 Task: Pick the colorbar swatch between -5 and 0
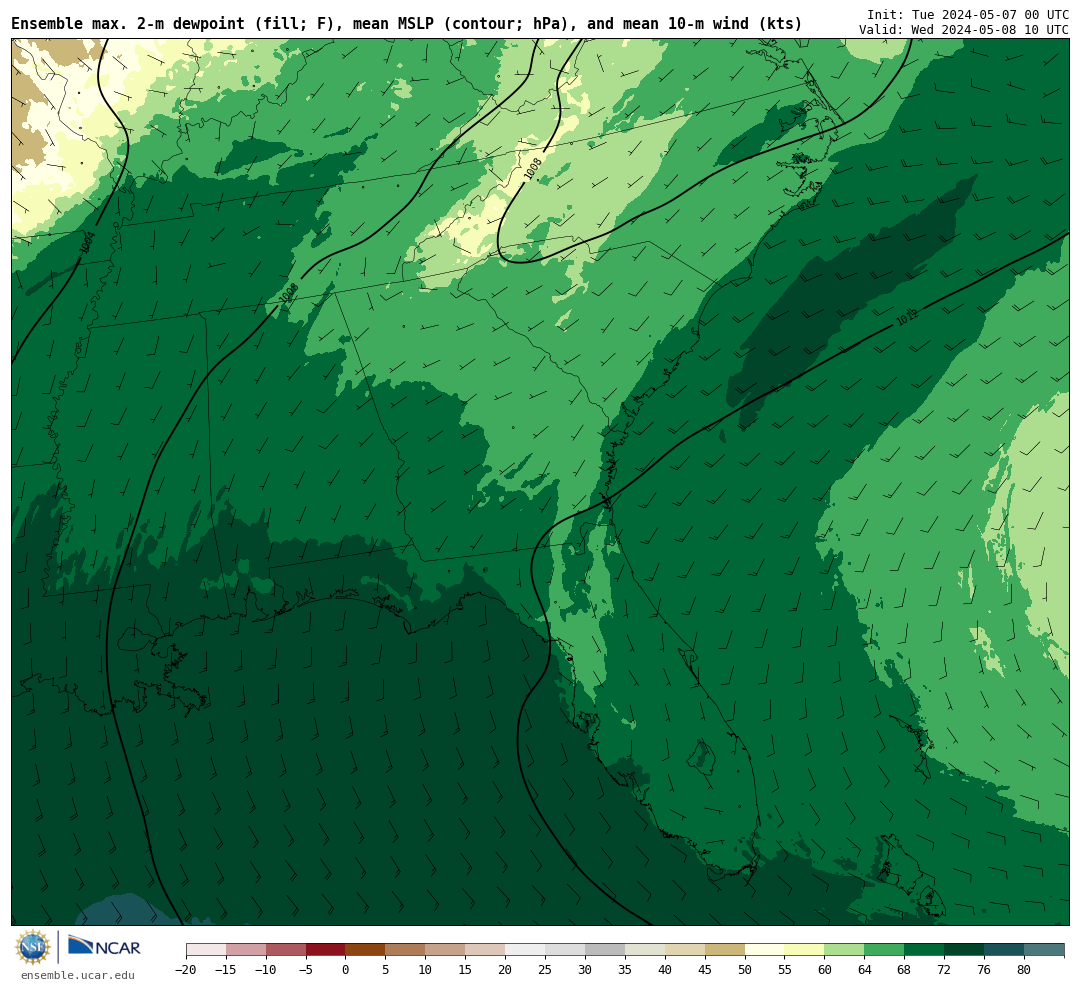(326, 949)
